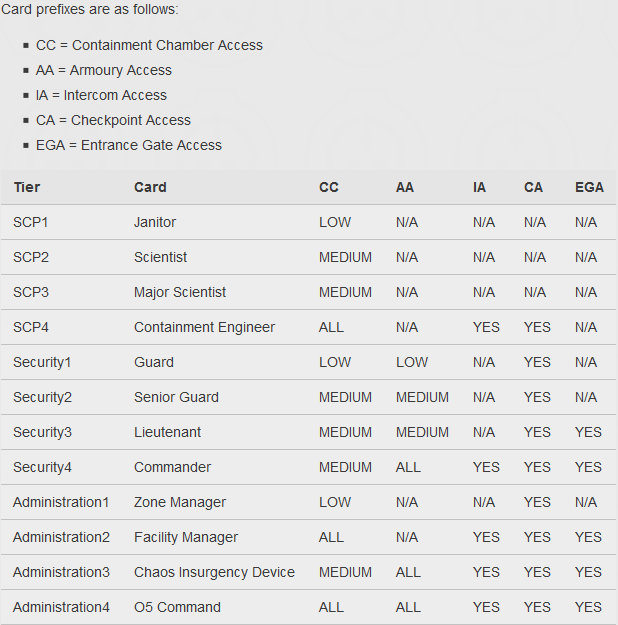The image size is (618, 625).
Task: Select the 'Commander' card cell
Action: pos(172,467)
